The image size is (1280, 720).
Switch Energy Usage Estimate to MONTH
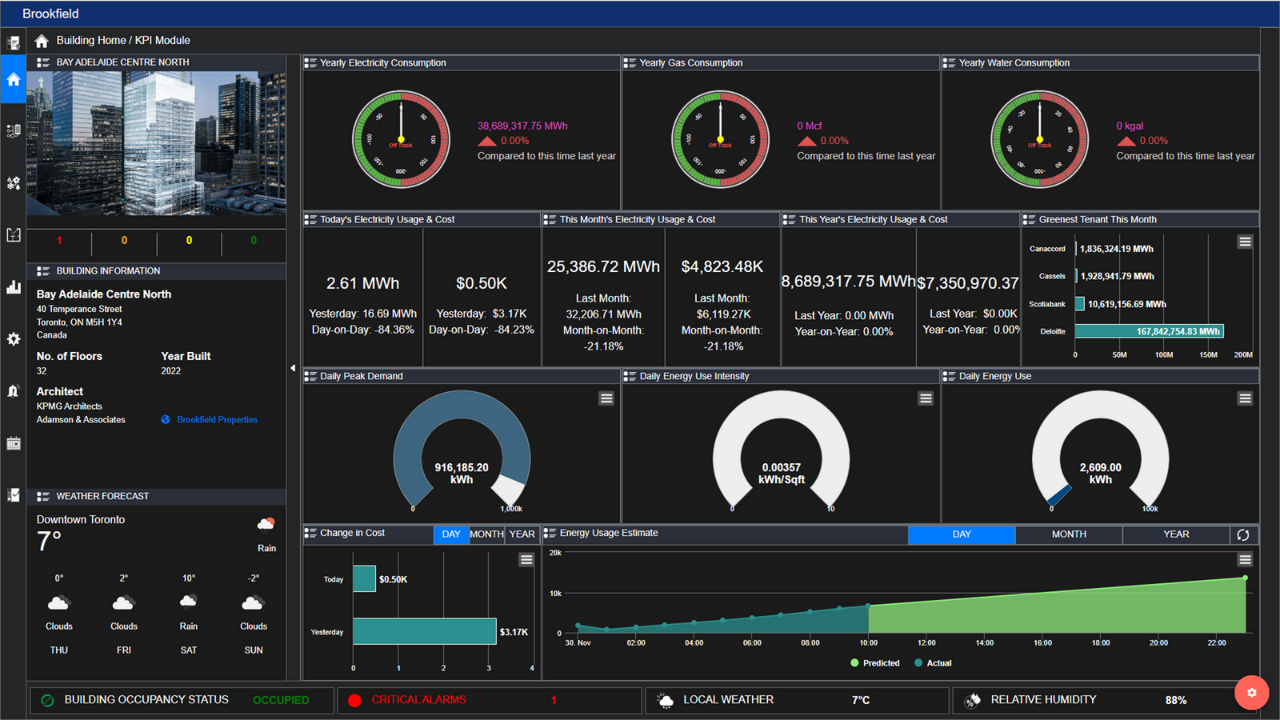coord(1069,535)
